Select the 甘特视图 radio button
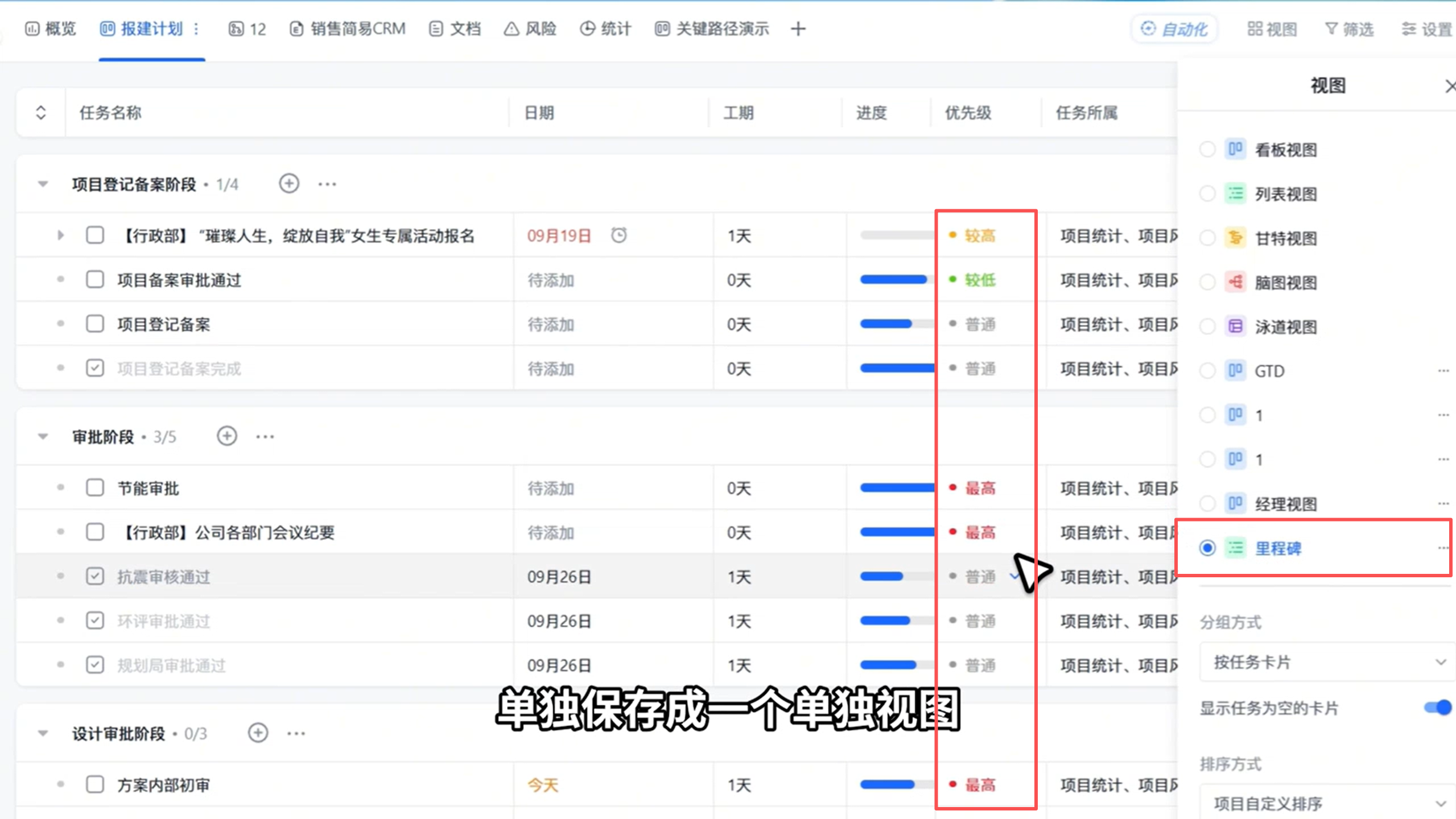The height and width of the screenshot is (819, 1456). [1207, 238]
